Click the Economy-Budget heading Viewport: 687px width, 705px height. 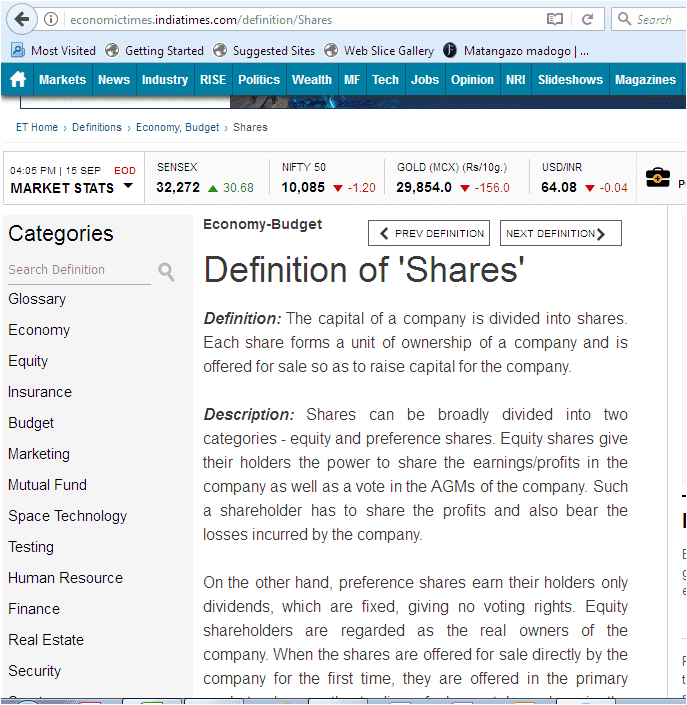pyautogui.click(x=263, y=224)
